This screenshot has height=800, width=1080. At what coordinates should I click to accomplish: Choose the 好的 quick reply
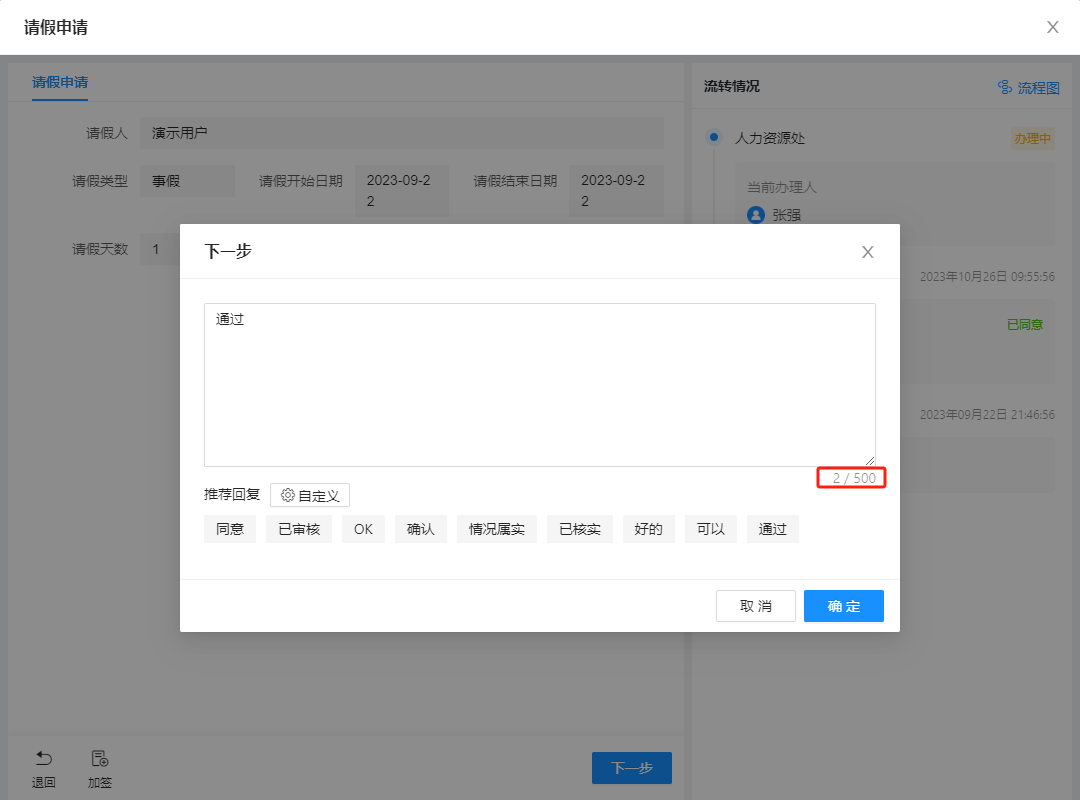click(x=649, y=529)
